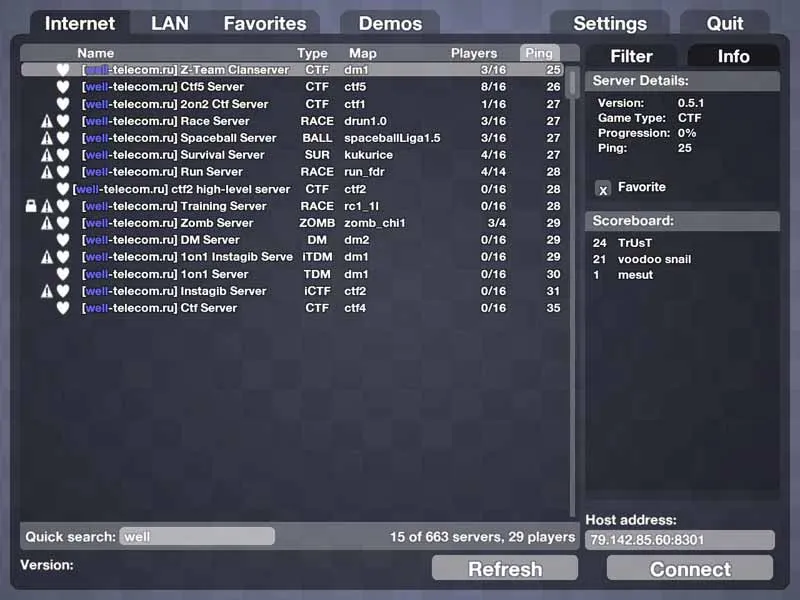The height and width of the screenshot is (600, 800).
Task: Click warning icon on Instagib Server row
Action: 47,291
